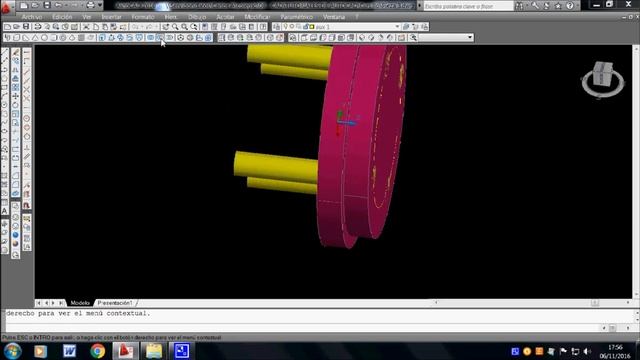The height and width of the screenshot is (360, 640).
Task: Open the AutoCAD application menu button
Action: [6, 7]
